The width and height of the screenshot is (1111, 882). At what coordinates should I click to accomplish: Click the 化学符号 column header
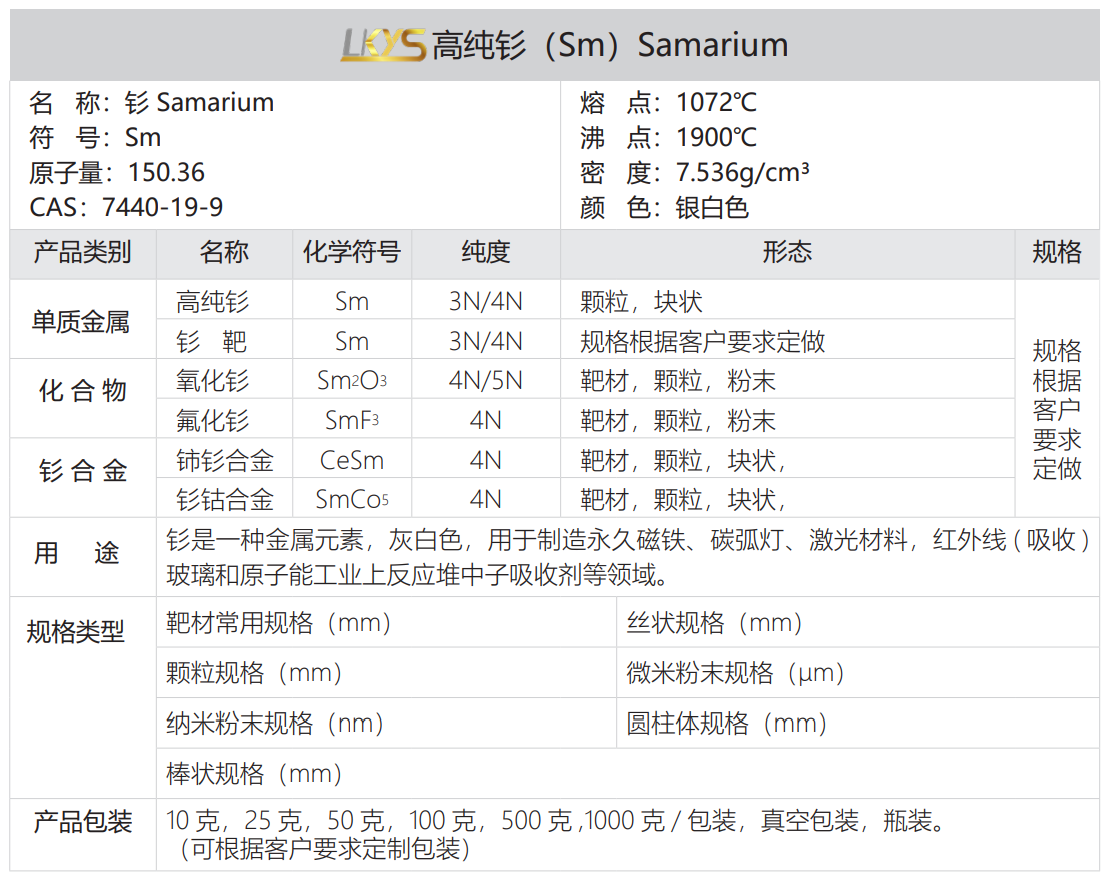(x=351, y=252)
